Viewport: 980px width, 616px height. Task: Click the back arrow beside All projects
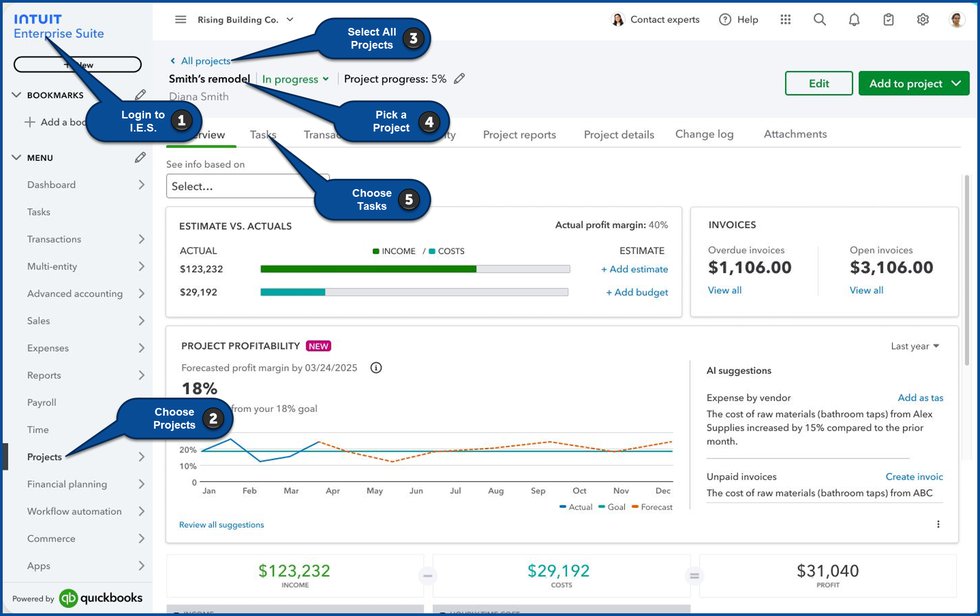tap(172, 61)
